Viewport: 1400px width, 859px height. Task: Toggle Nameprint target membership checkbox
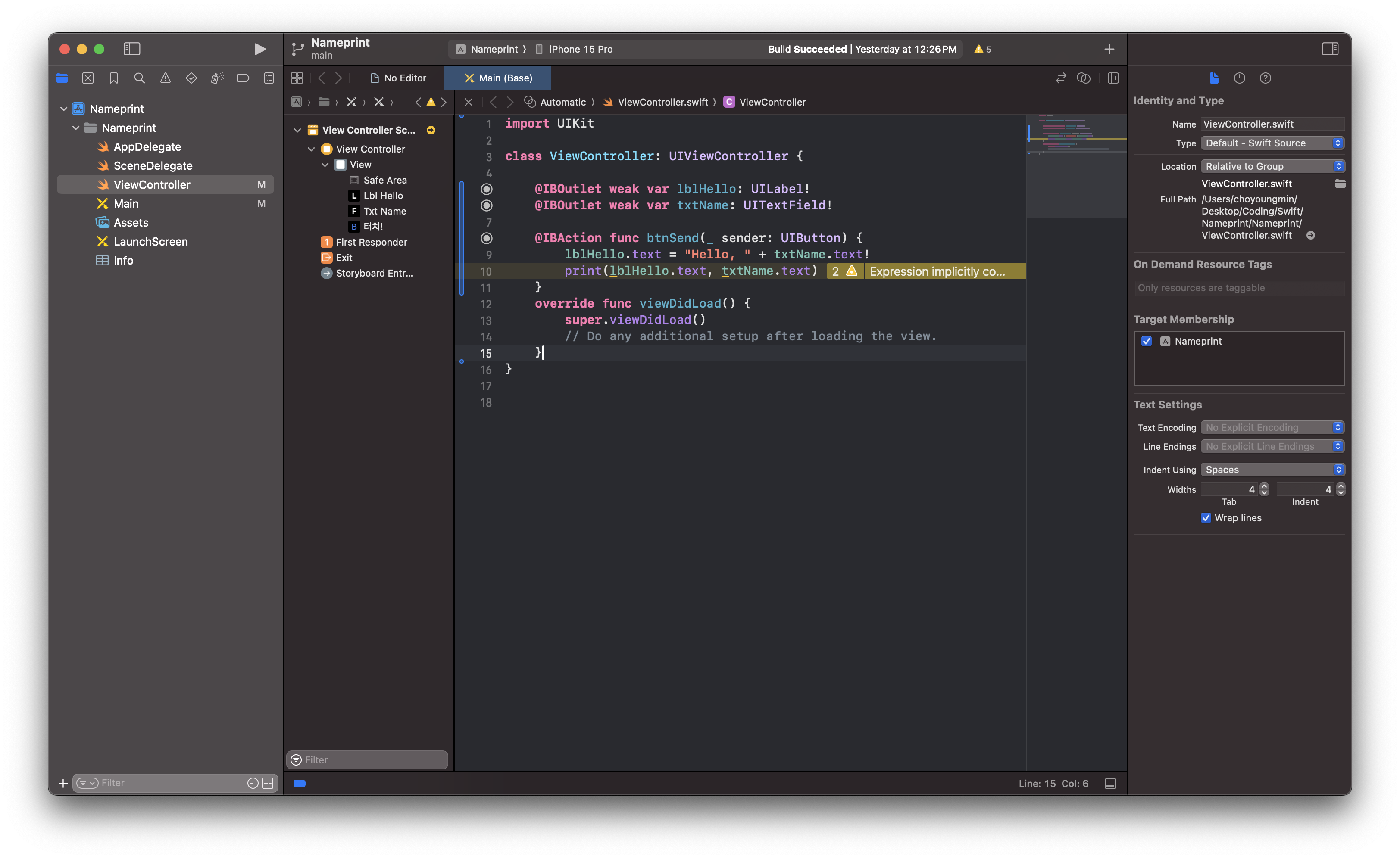(1146, 341)
